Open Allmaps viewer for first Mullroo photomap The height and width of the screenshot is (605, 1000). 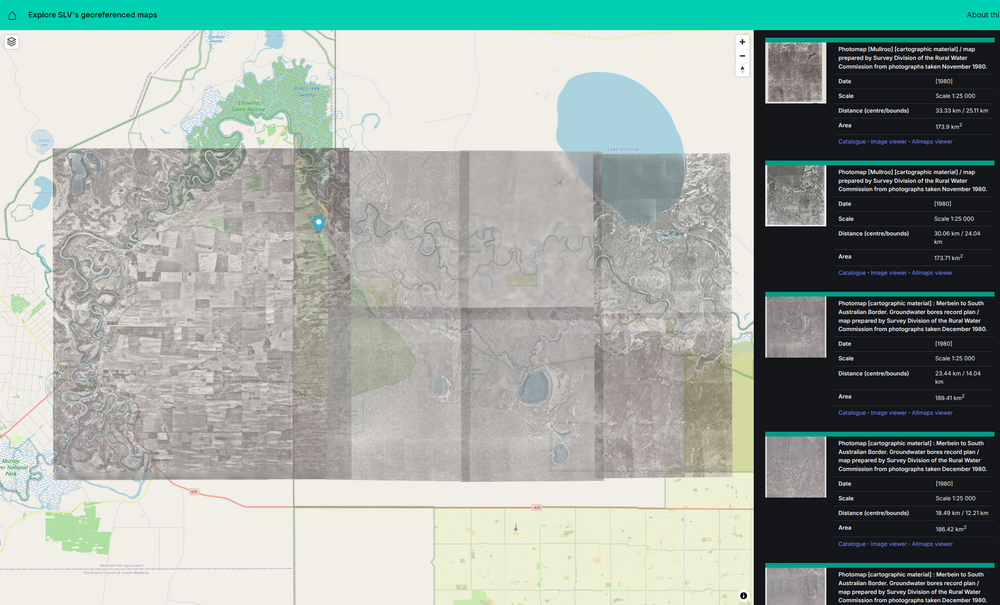[x=932, y=141]
